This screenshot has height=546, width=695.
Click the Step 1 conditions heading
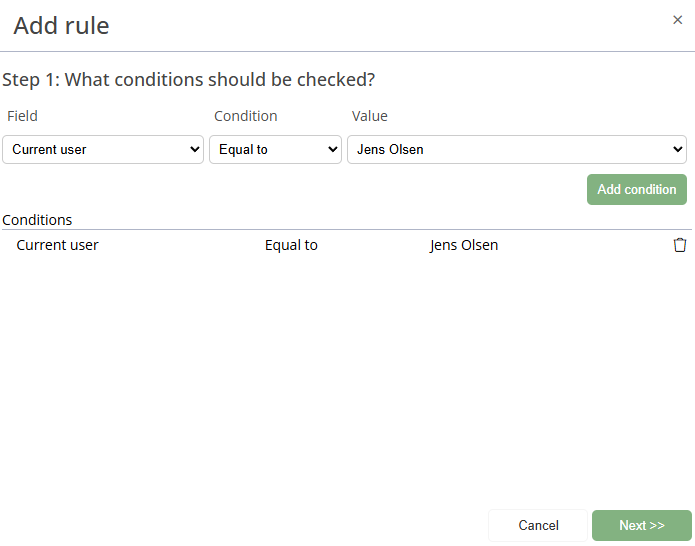188,79
